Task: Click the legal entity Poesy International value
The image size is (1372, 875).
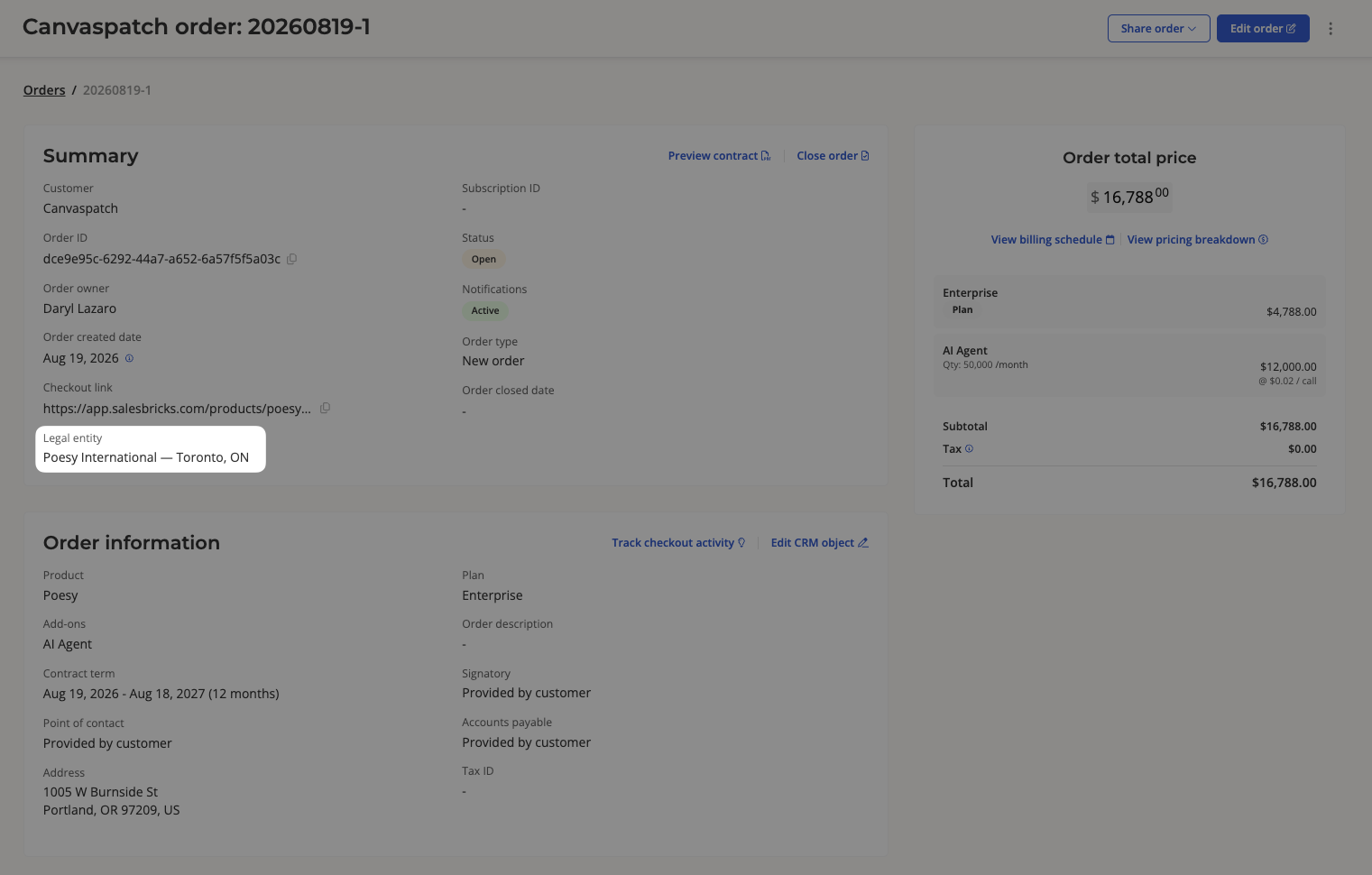Action: click(x=146, y=457)
